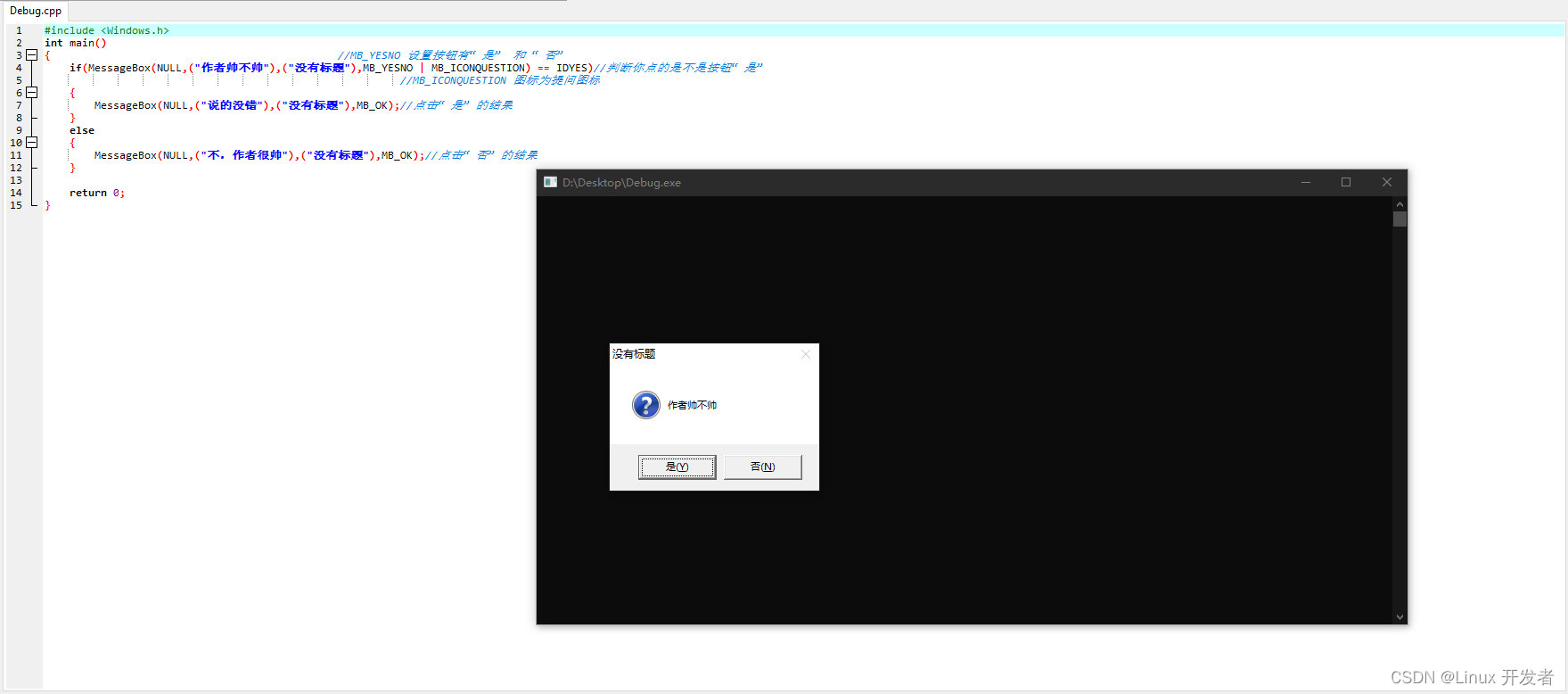Click the console vertical scrollbar thumb
Image resolution: width=1568 pixels, height=694 pixels.
pos(1400,219)
